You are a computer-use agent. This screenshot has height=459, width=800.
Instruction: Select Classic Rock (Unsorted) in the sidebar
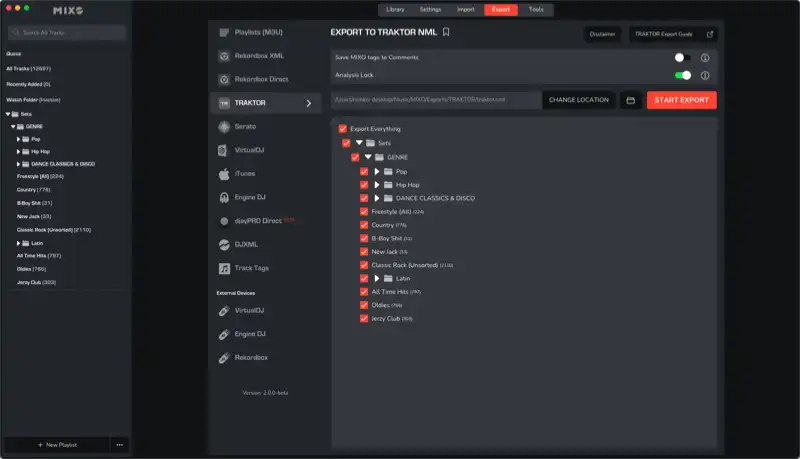pyautogui.click(x=54, y=230)
